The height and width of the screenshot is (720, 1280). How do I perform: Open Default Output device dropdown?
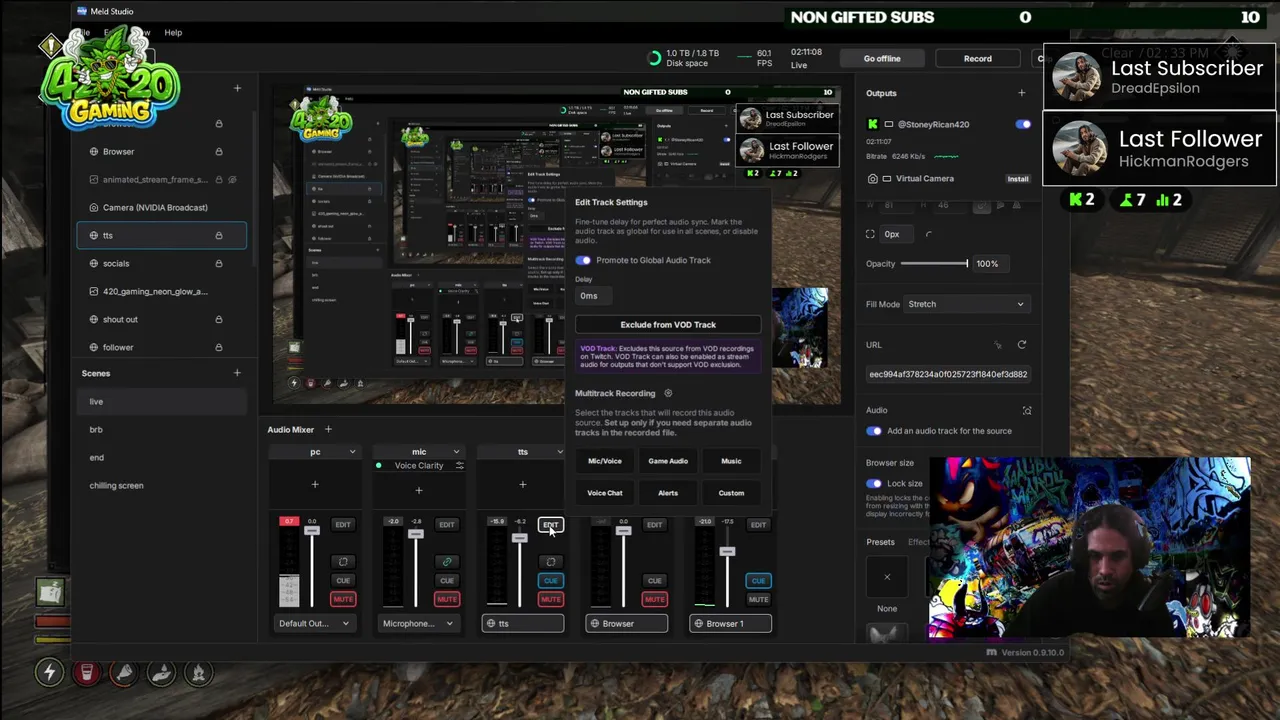click(315, 623)
